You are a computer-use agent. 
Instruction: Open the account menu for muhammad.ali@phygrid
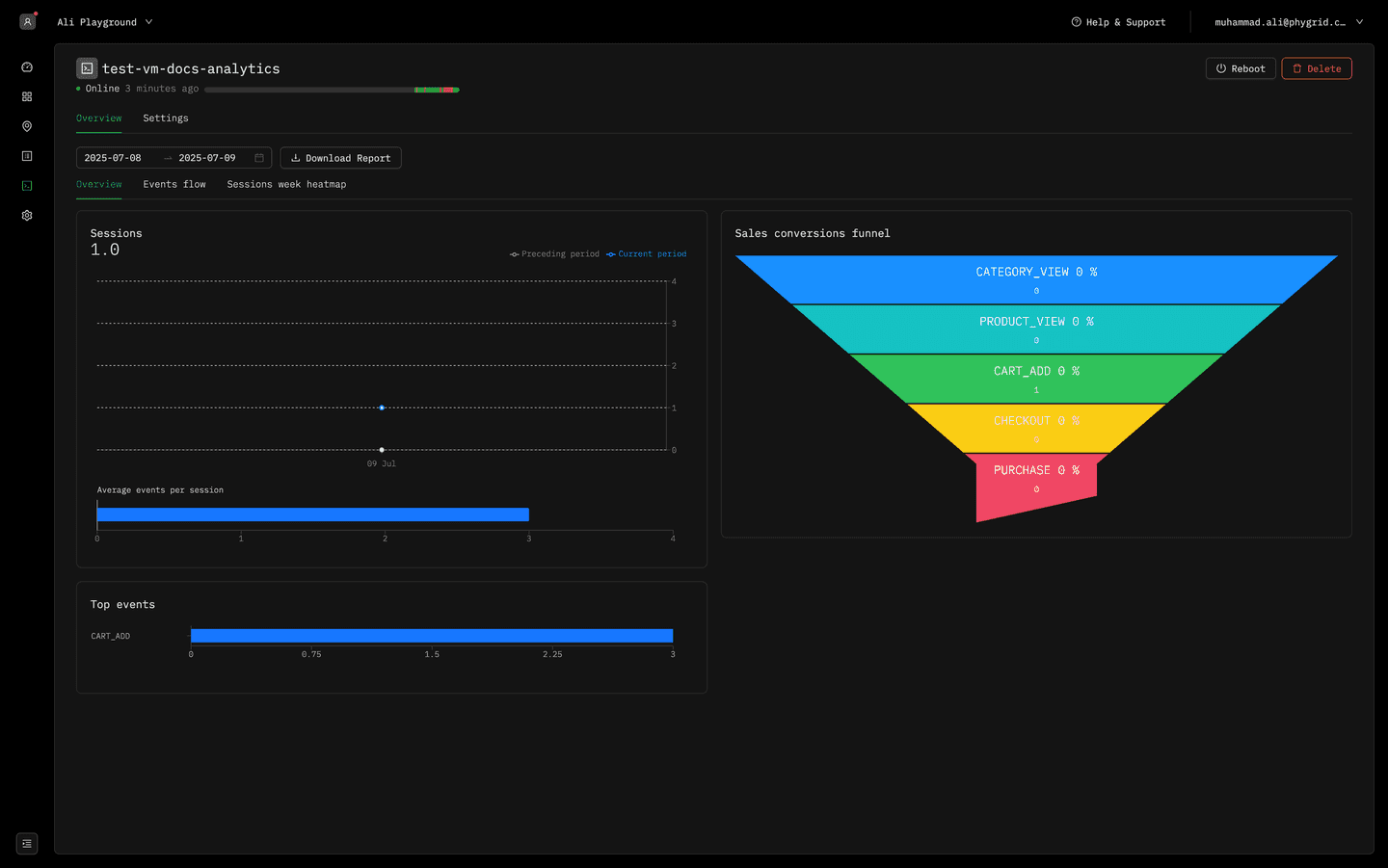[x=1289, y=21]
